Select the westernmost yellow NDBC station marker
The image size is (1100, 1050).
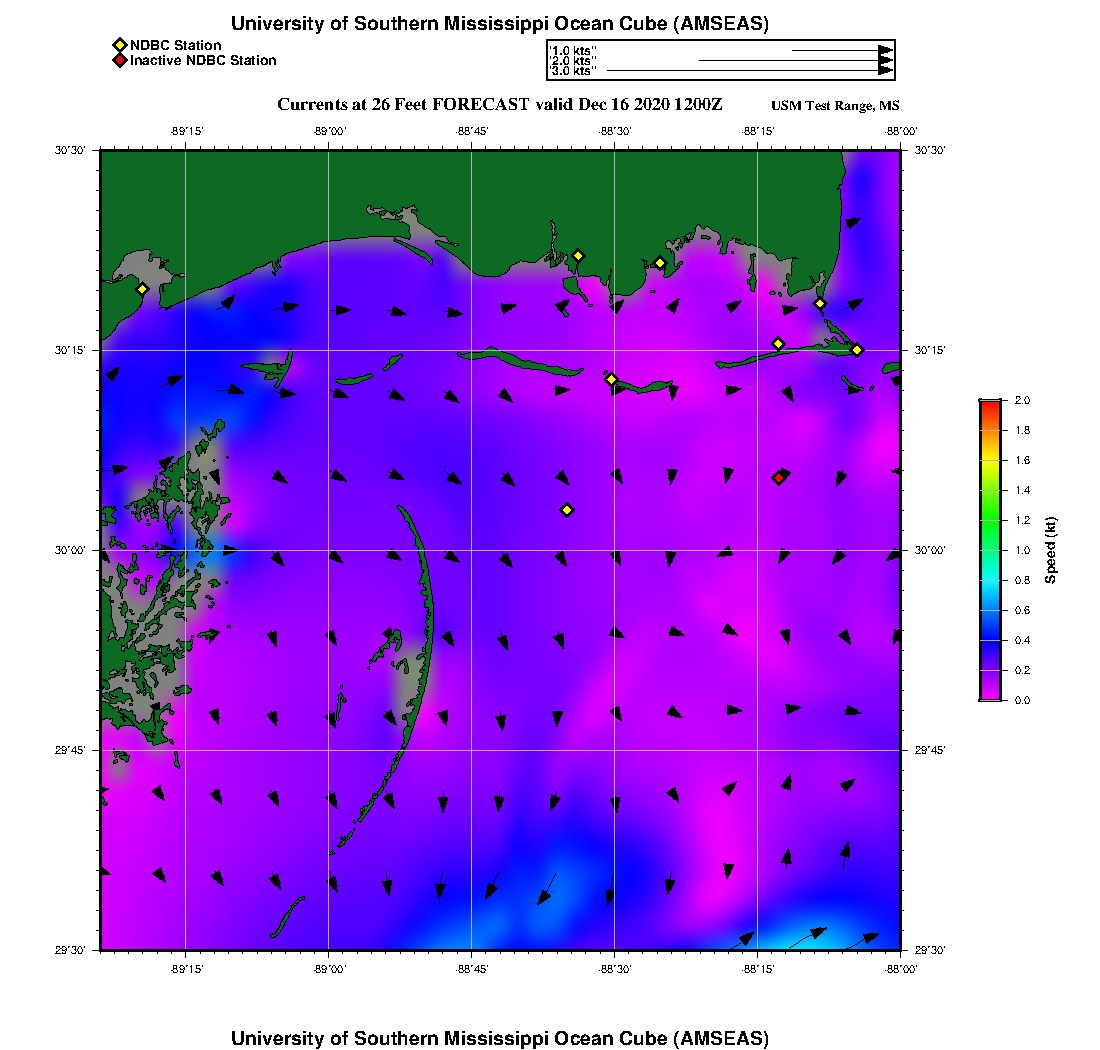142,289
